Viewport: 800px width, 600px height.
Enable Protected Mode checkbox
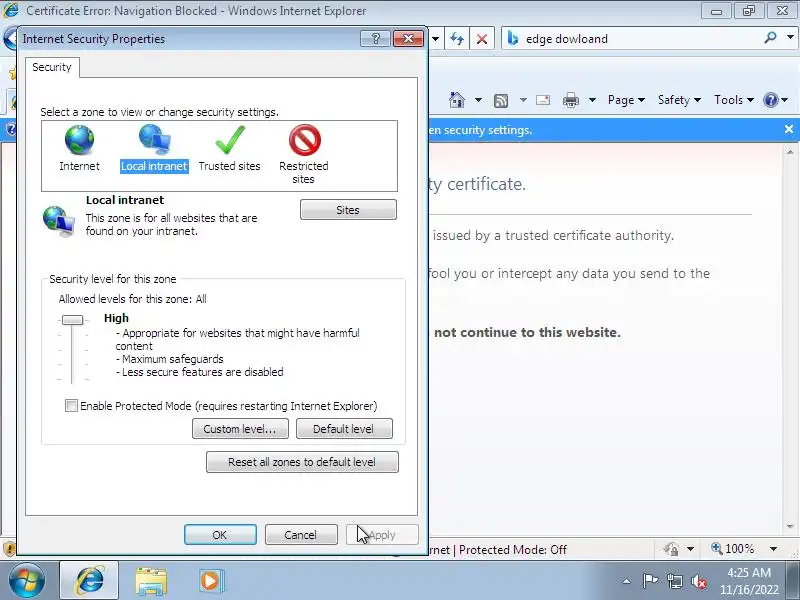point(71,406)
